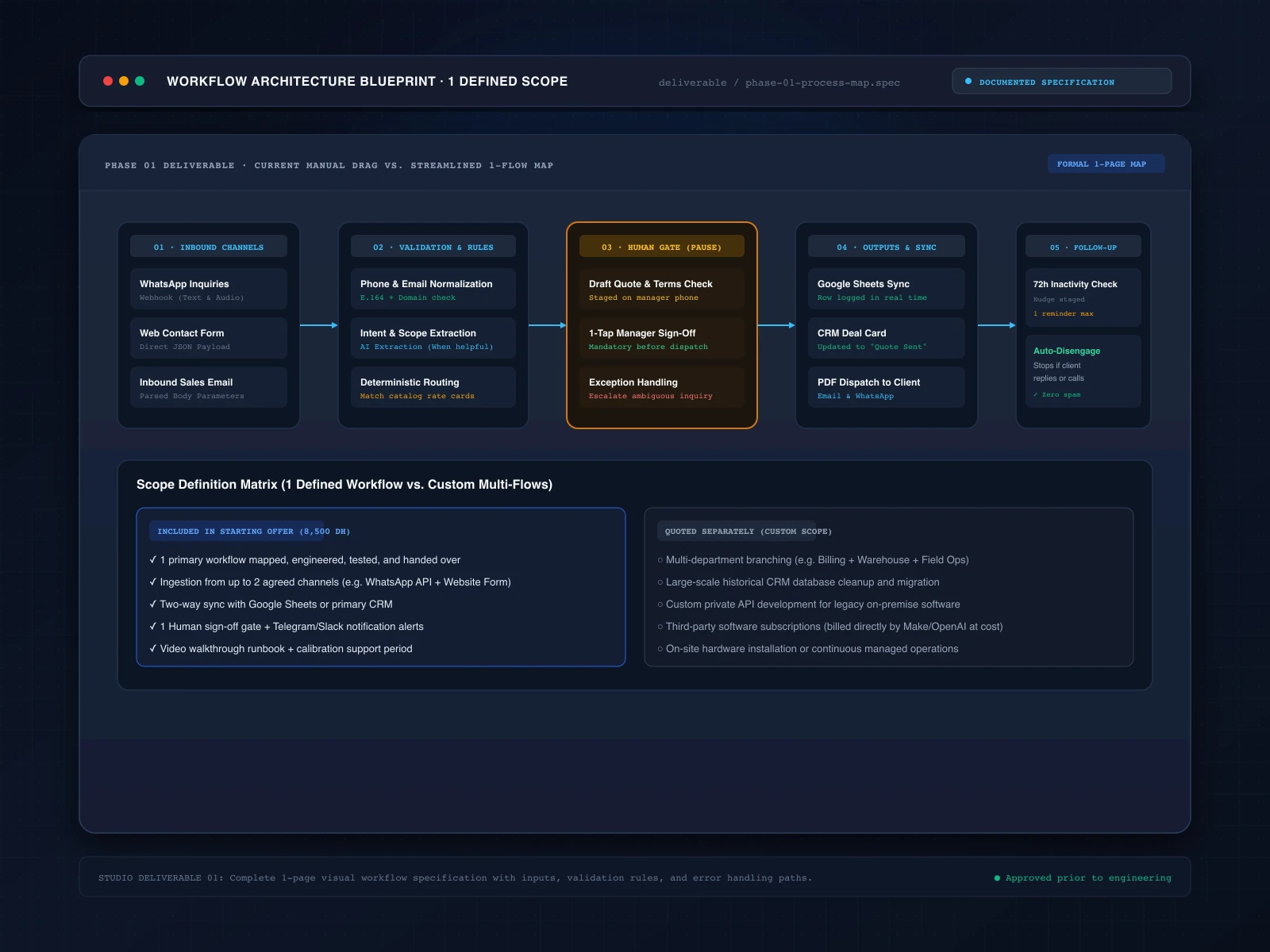Open Draft Quote & Terms Check card

click(662, 289)
